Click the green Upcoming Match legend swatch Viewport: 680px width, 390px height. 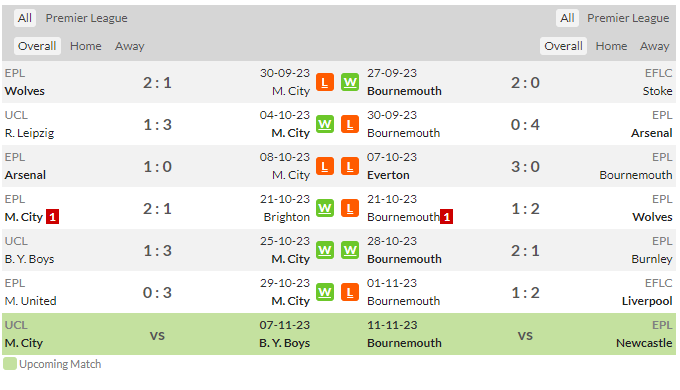pos(10,364)
